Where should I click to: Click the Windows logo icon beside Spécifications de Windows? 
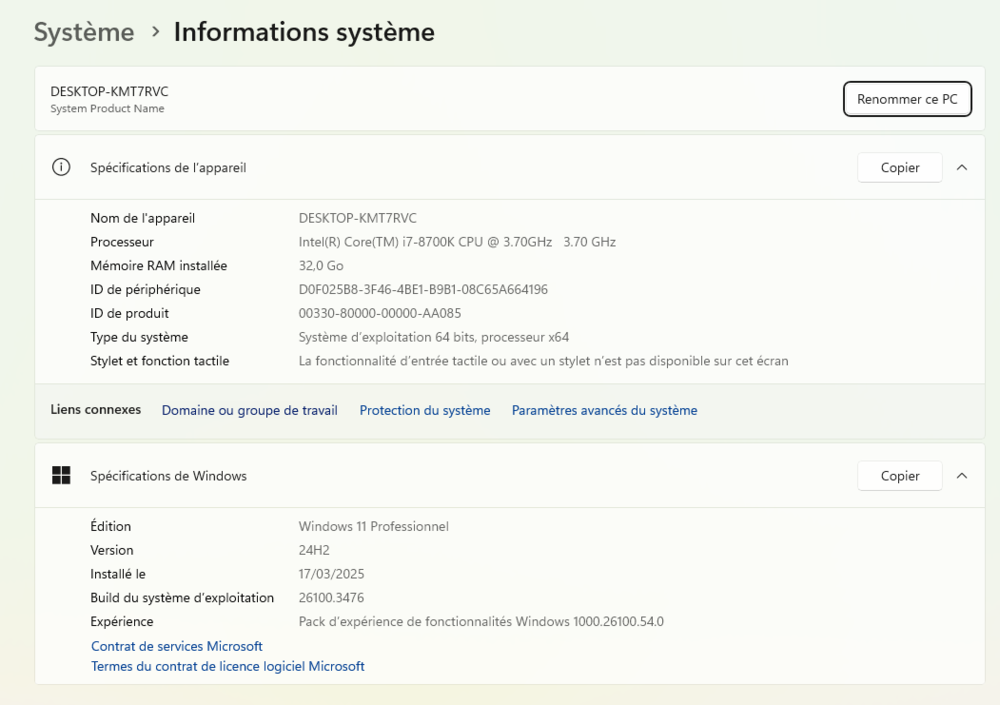[61, 475]
